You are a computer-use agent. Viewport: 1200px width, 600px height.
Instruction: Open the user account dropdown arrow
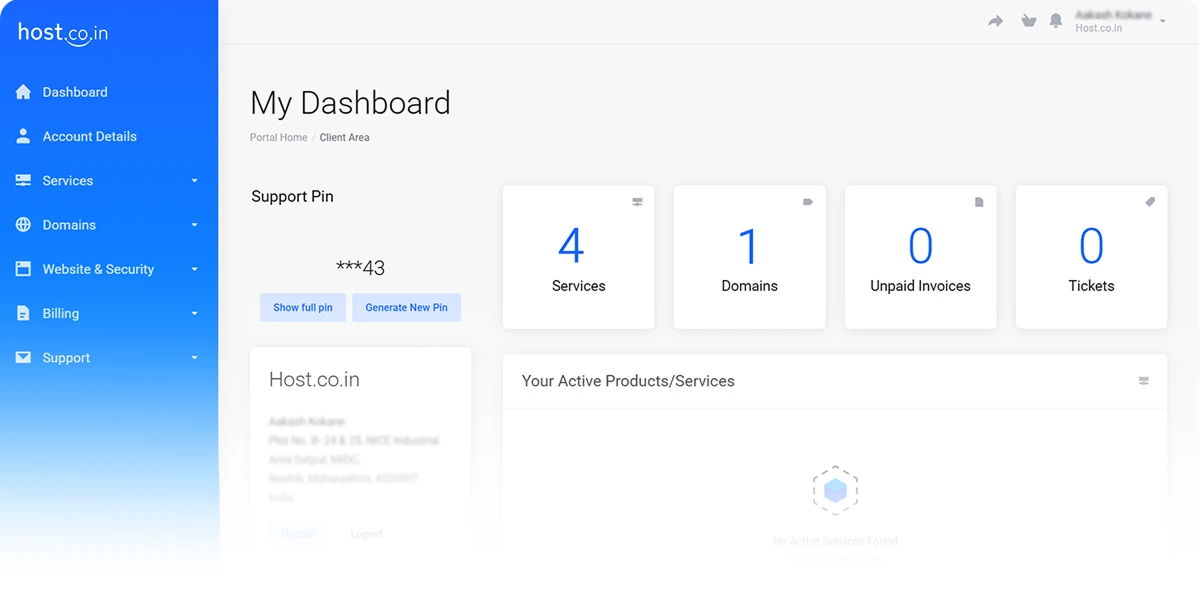click(1162, 21)
